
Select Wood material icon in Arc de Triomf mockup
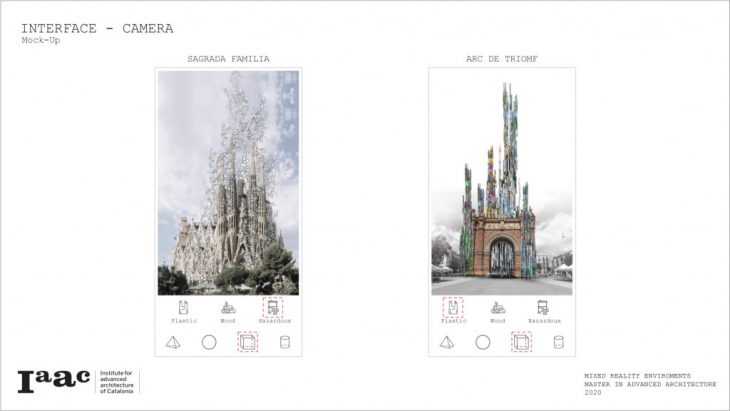pos(498,308)
